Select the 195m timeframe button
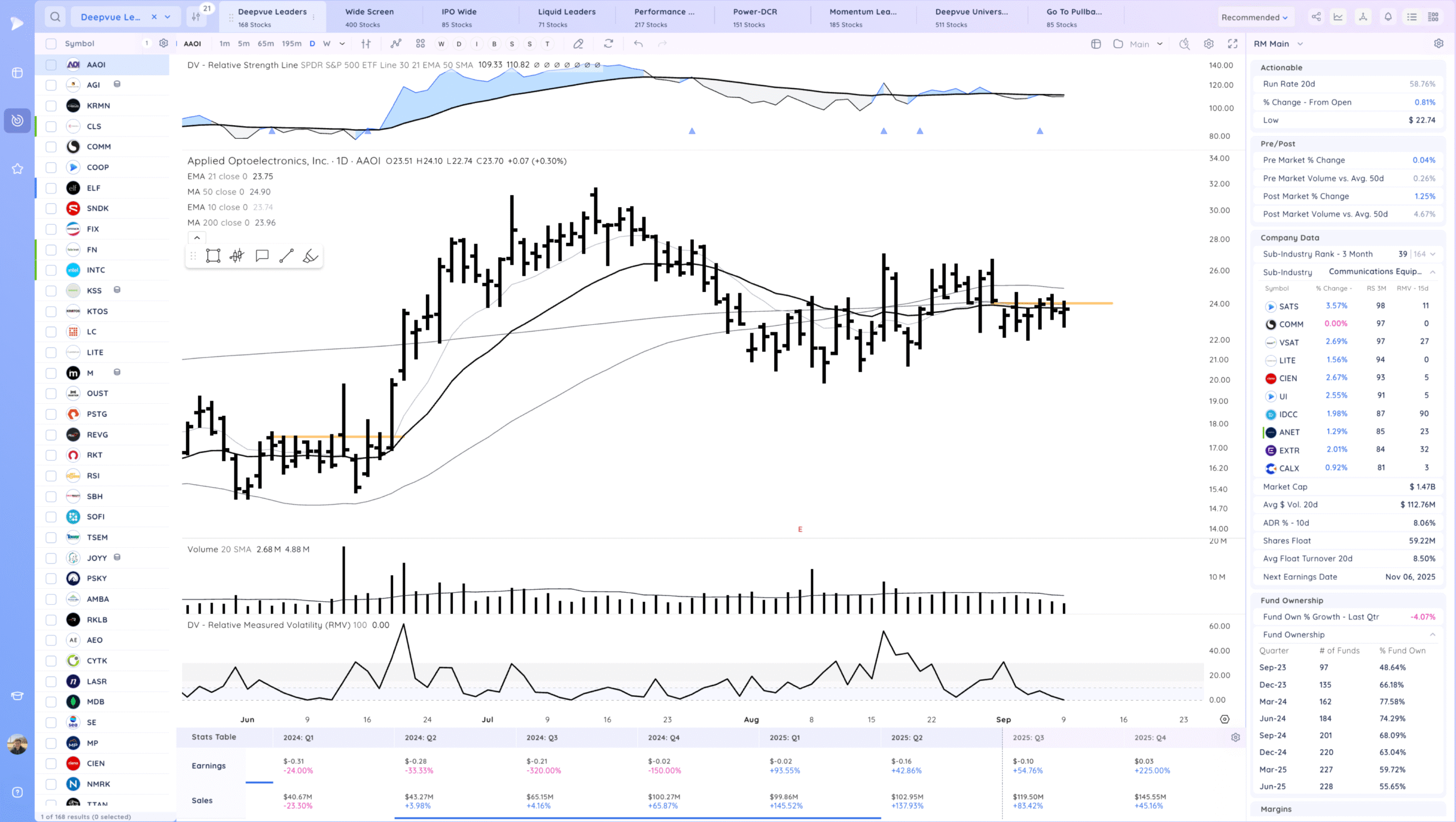The height and width of the screenshot is (822, 1456). 292,44
